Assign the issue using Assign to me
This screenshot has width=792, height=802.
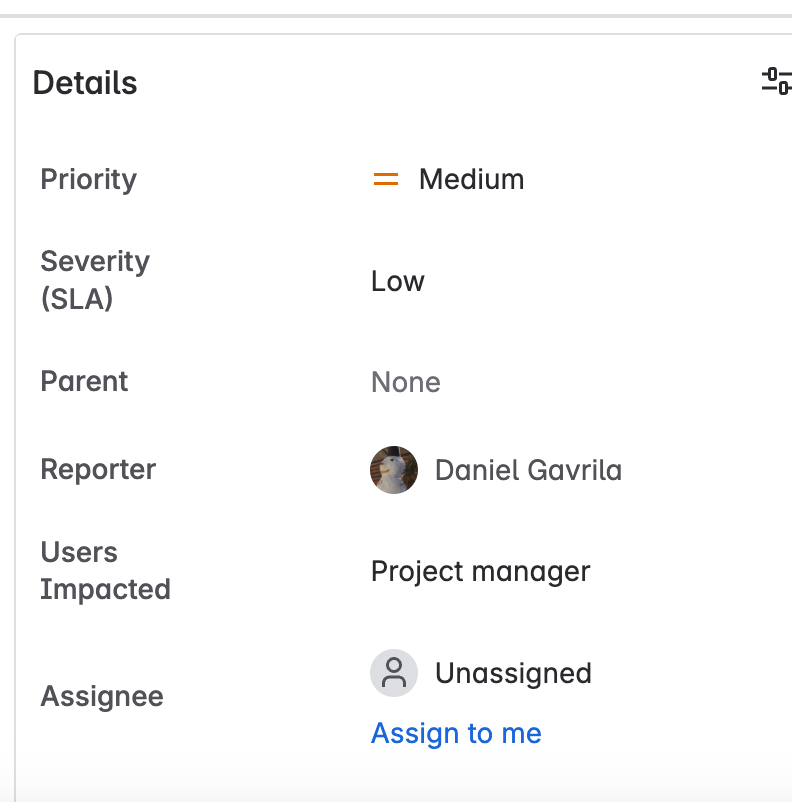(456, 733)
